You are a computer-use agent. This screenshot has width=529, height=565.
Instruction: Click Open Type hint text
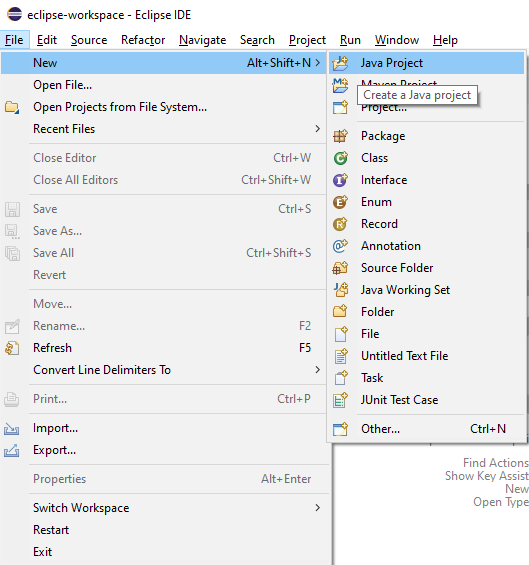[501, 502]
